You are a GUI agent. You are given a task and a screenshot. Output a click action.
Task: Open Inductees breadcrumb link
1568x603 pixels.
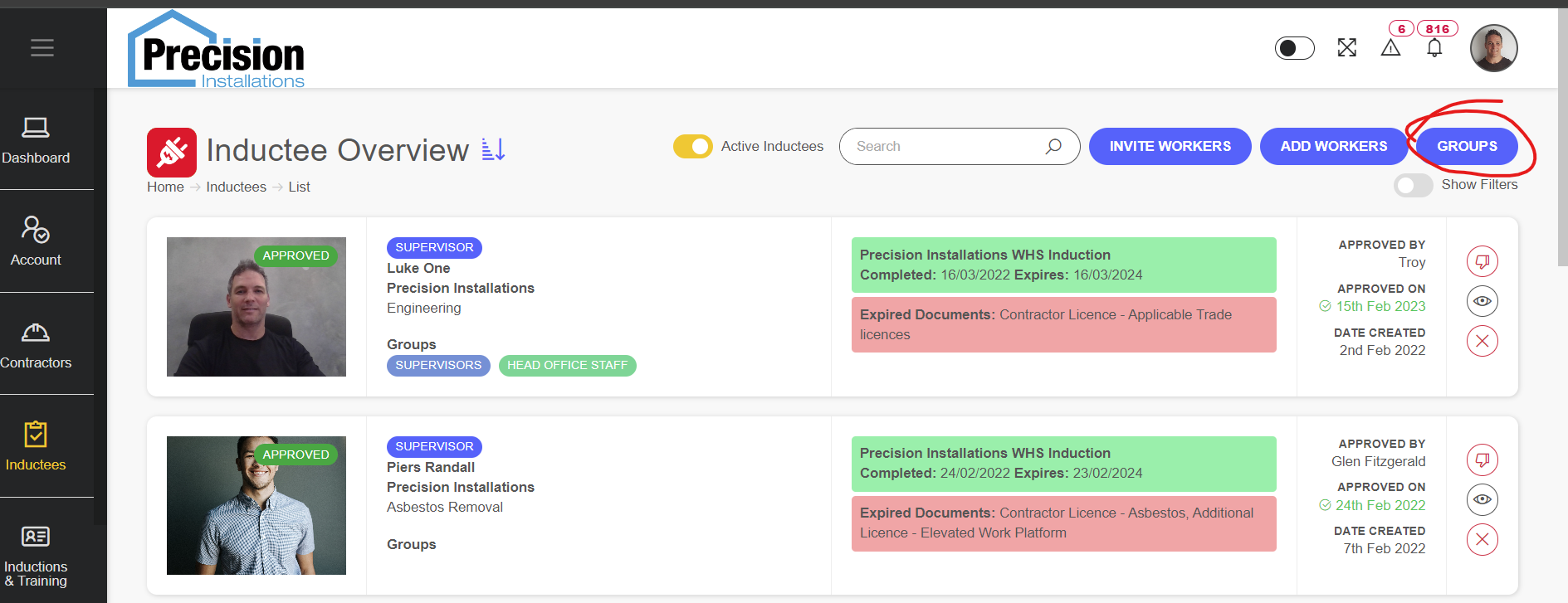click(236, 187)
